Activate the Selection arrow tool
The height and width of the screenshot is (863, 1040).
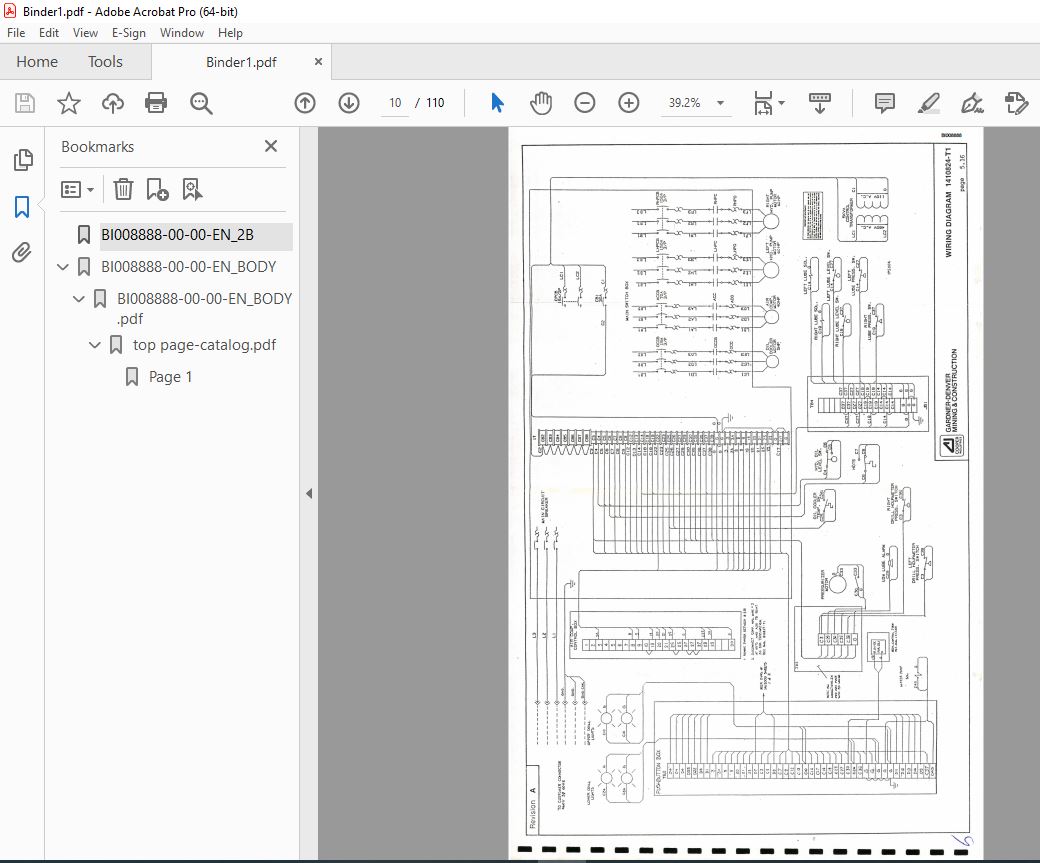497,103
